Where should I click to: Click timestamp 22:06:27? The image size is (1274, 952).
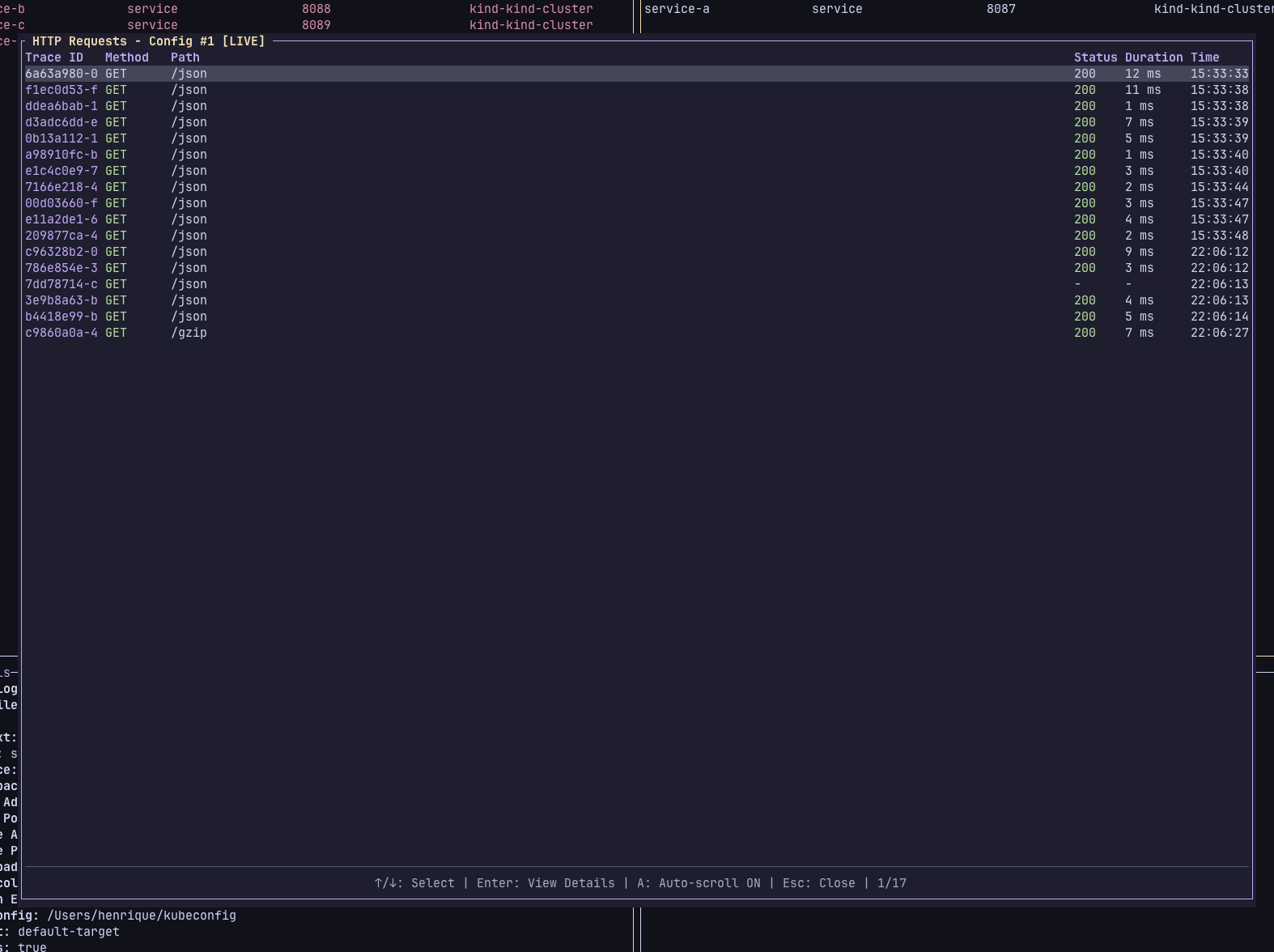pos(1220,333)
